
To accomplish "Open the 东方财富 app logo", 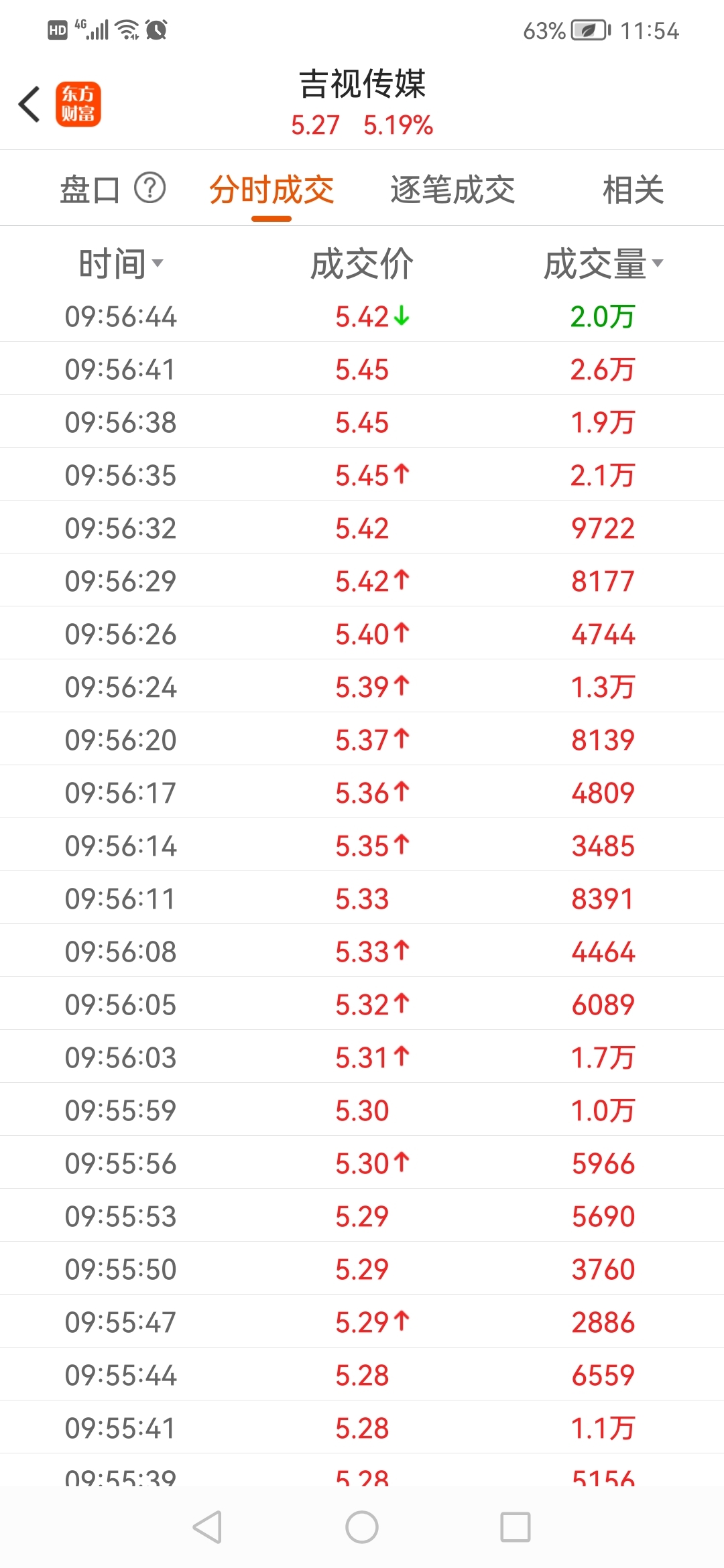I will tap(78, 105).
